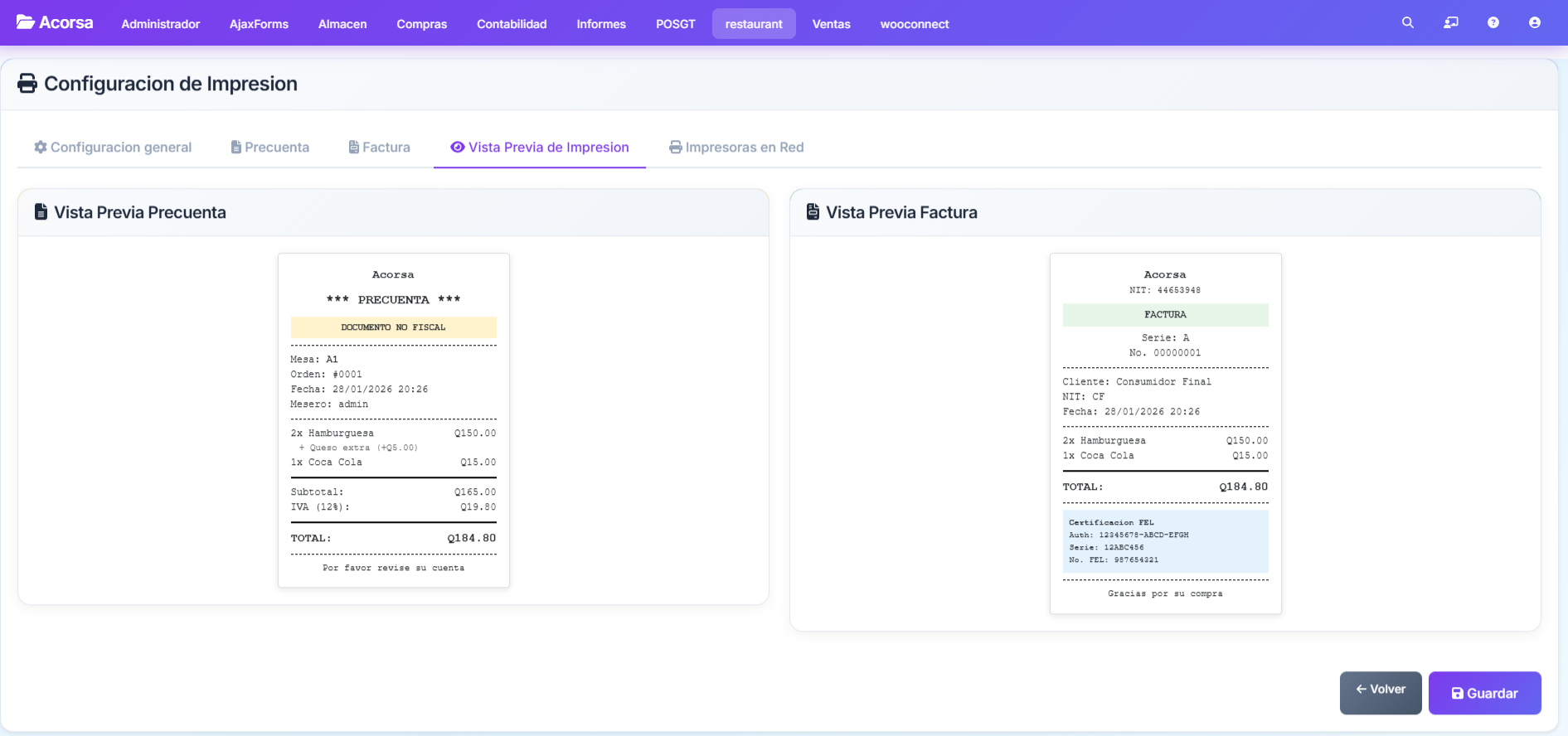Click the printer icon beside Configuracion de Impresion
Screen dimensions: 1568x736
coord(27,84)
